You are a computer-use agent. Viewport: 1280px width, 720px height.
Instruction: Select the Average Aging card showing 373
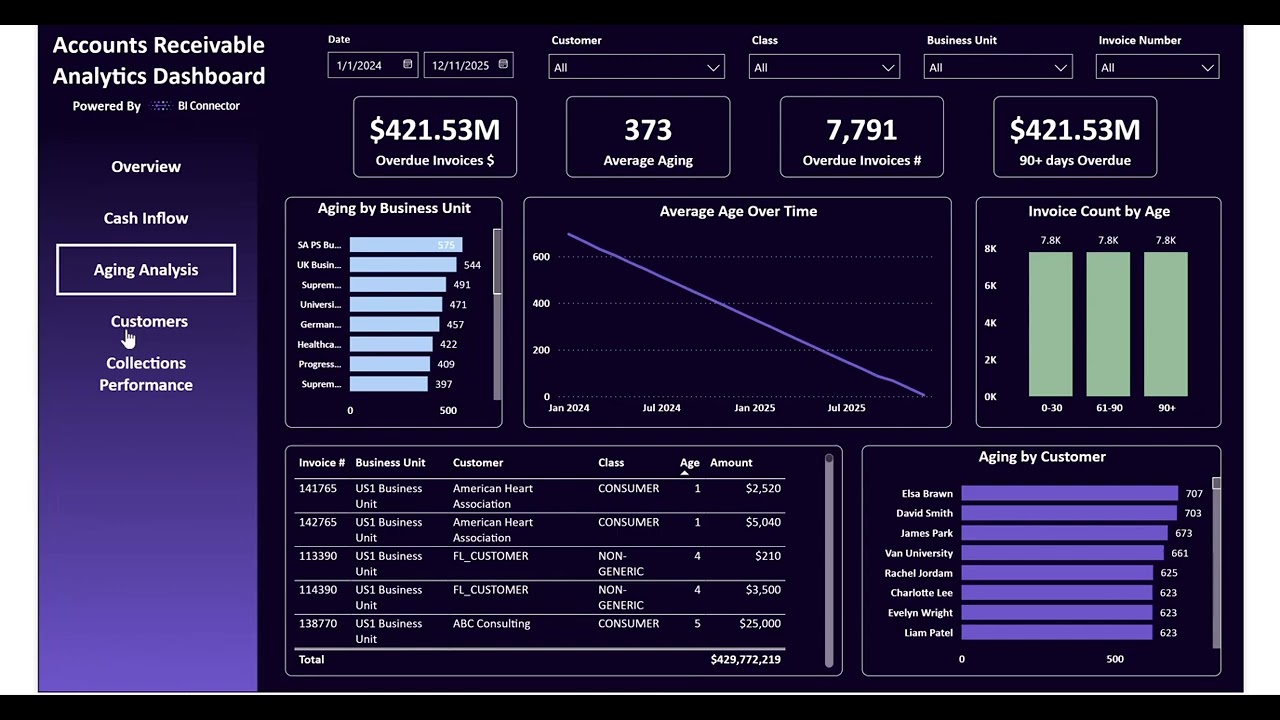click(x=648, y=137)
